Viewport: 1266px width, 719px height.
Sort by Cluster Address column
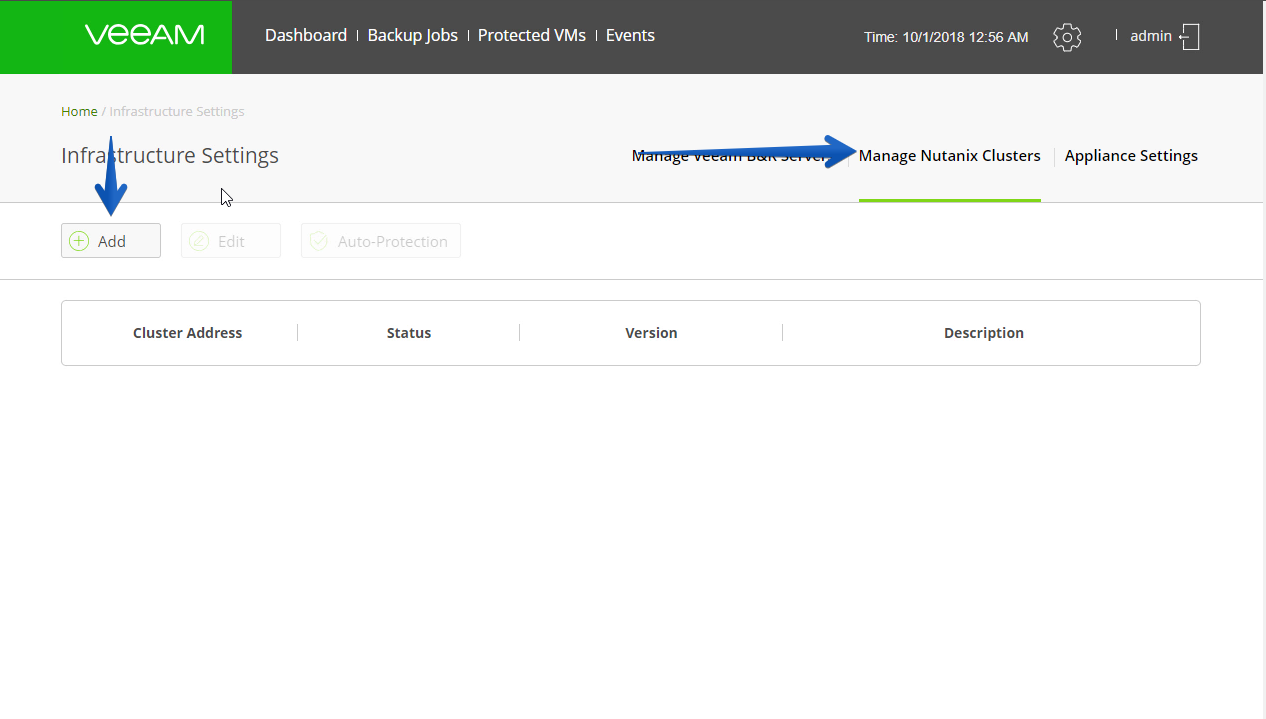[x=187, y=333]
